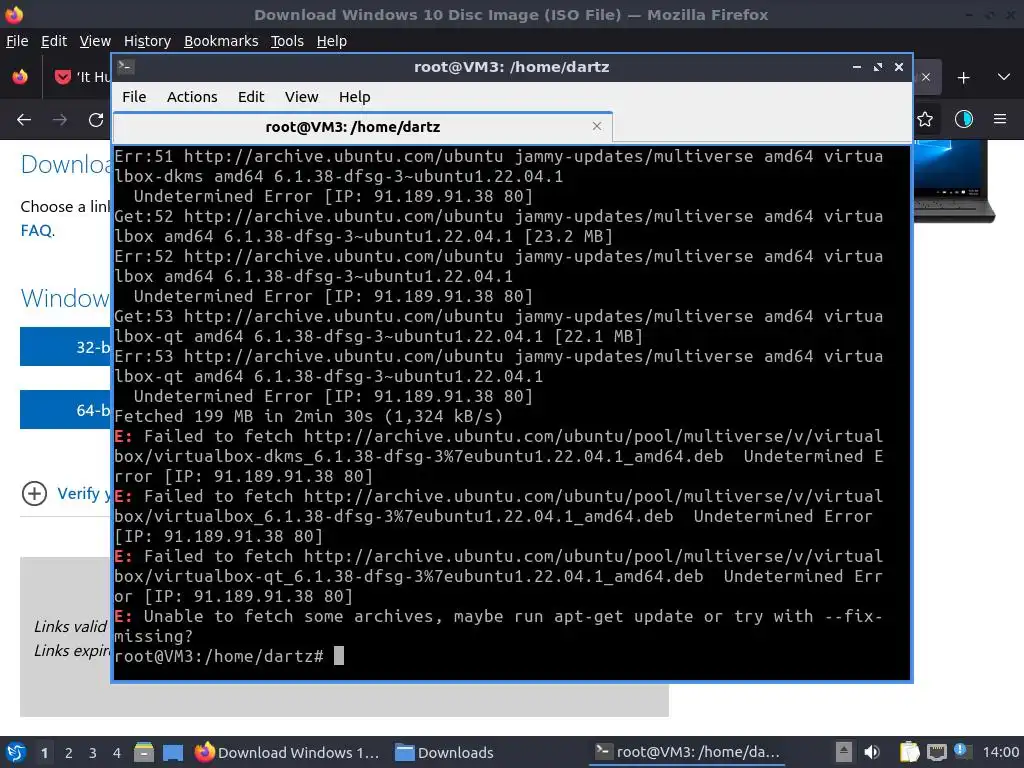Viewport: 1024px width, 768px height.
Task: Select the Pocket 'It Hu...' browser tab
Action: (x=82, y=77)
